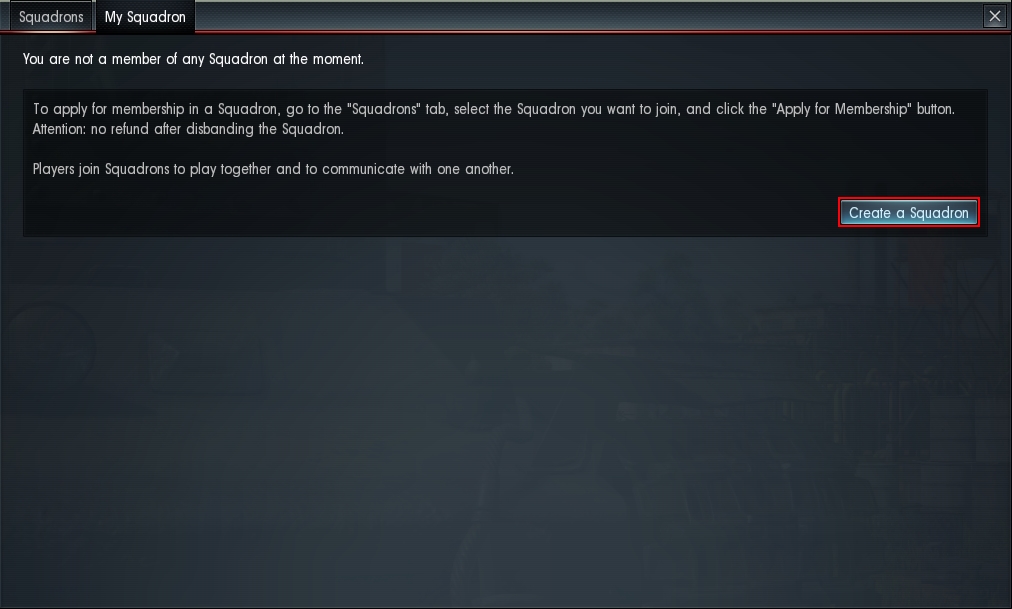Click the 'Players join Squadrons' description line
1012x609 pixels.
273,169
